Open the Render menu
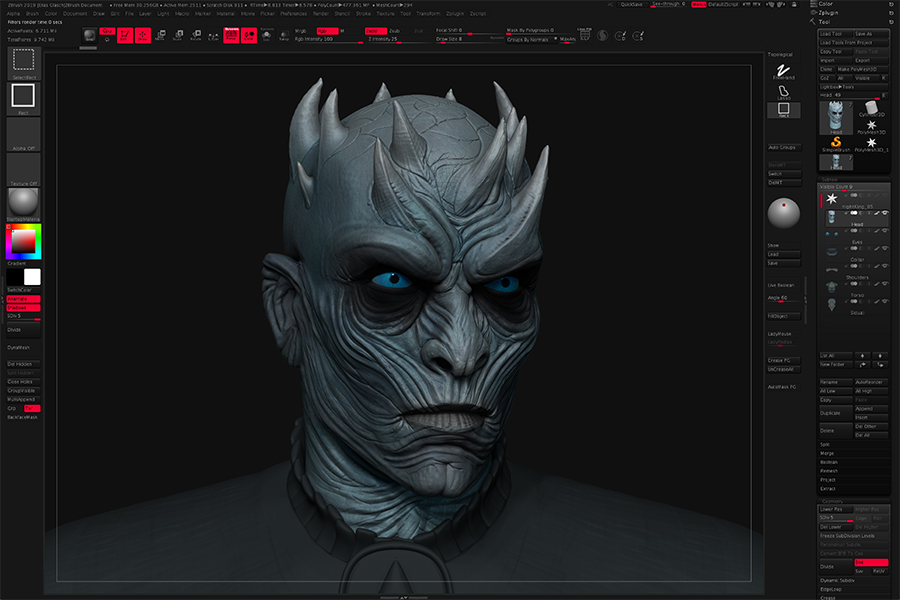Image resolution: width=900 pixels, height=600 pixels. [320, 13]
